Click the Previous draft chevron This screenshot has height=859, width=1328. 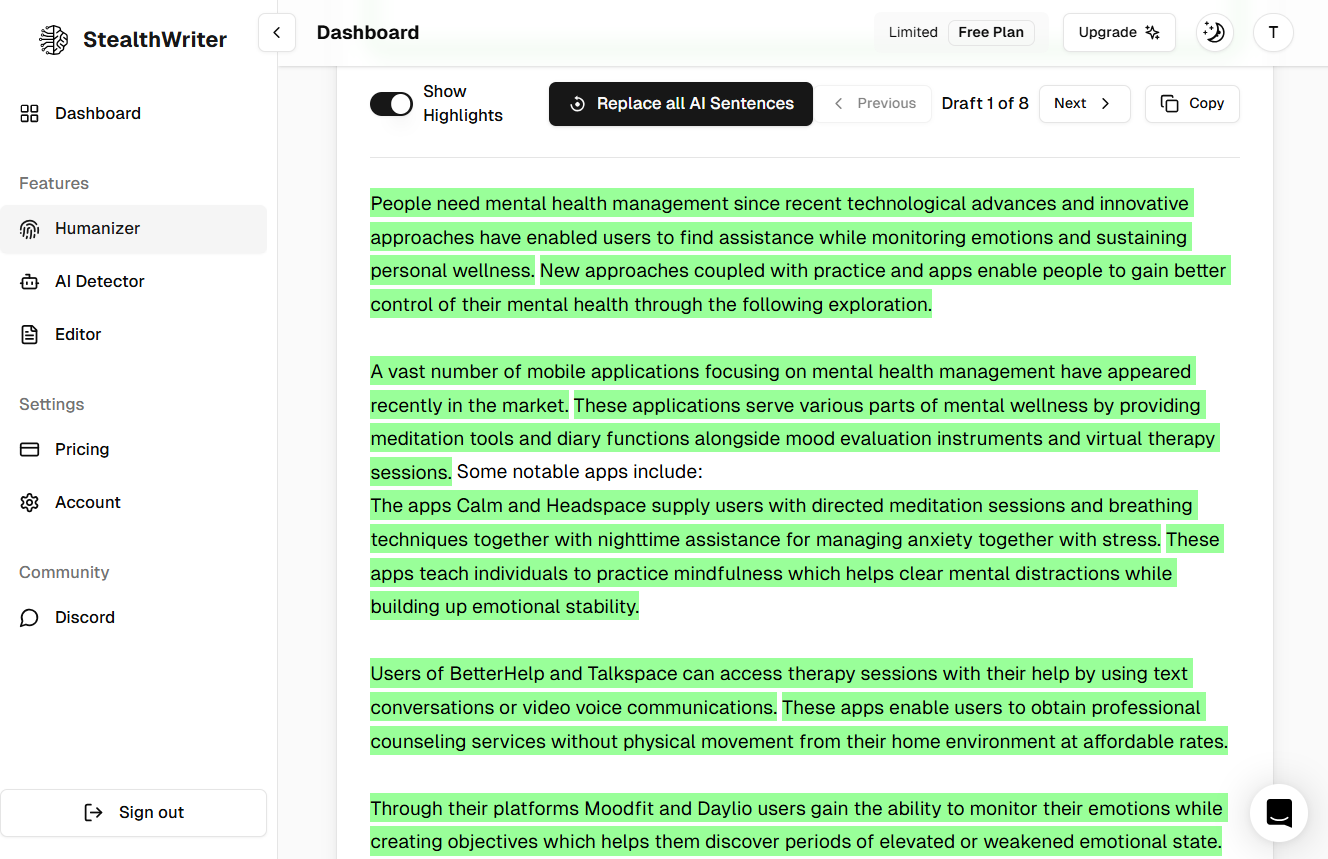pyautogui.click(x=838, y=103)
